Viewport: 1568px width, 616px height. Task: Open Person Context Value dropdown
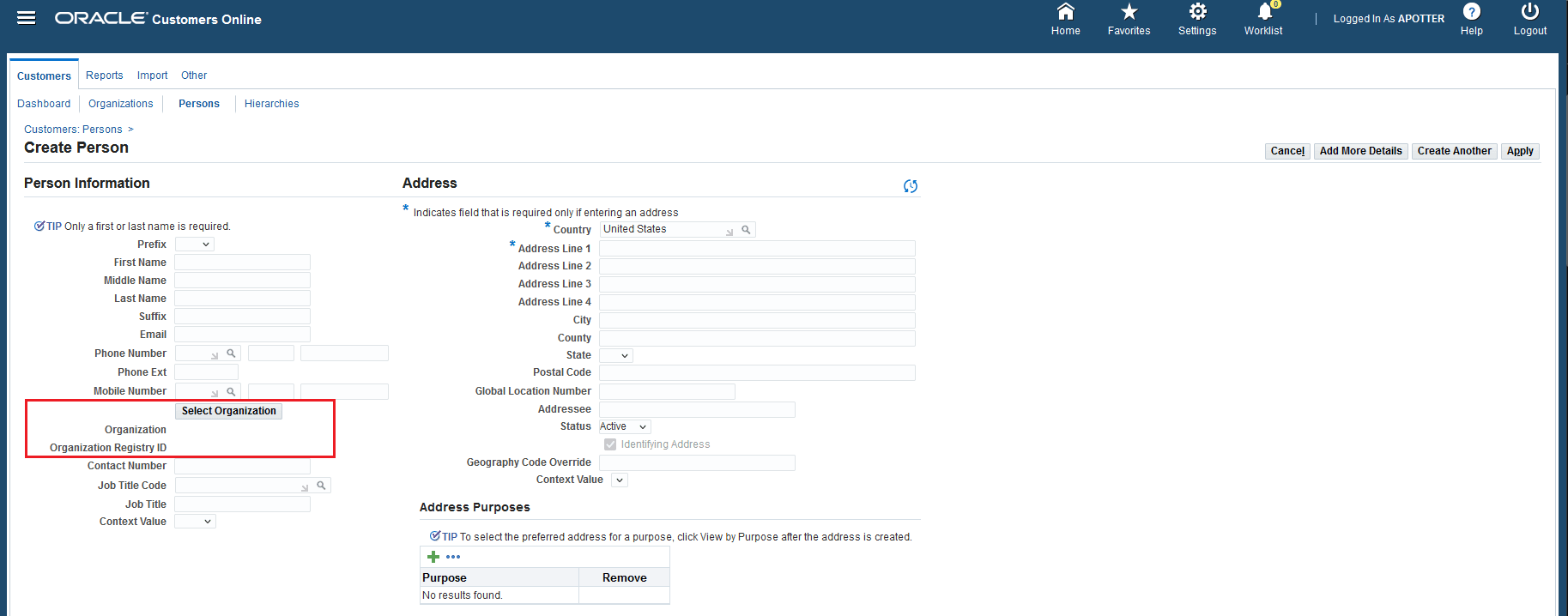click(195, 522)
